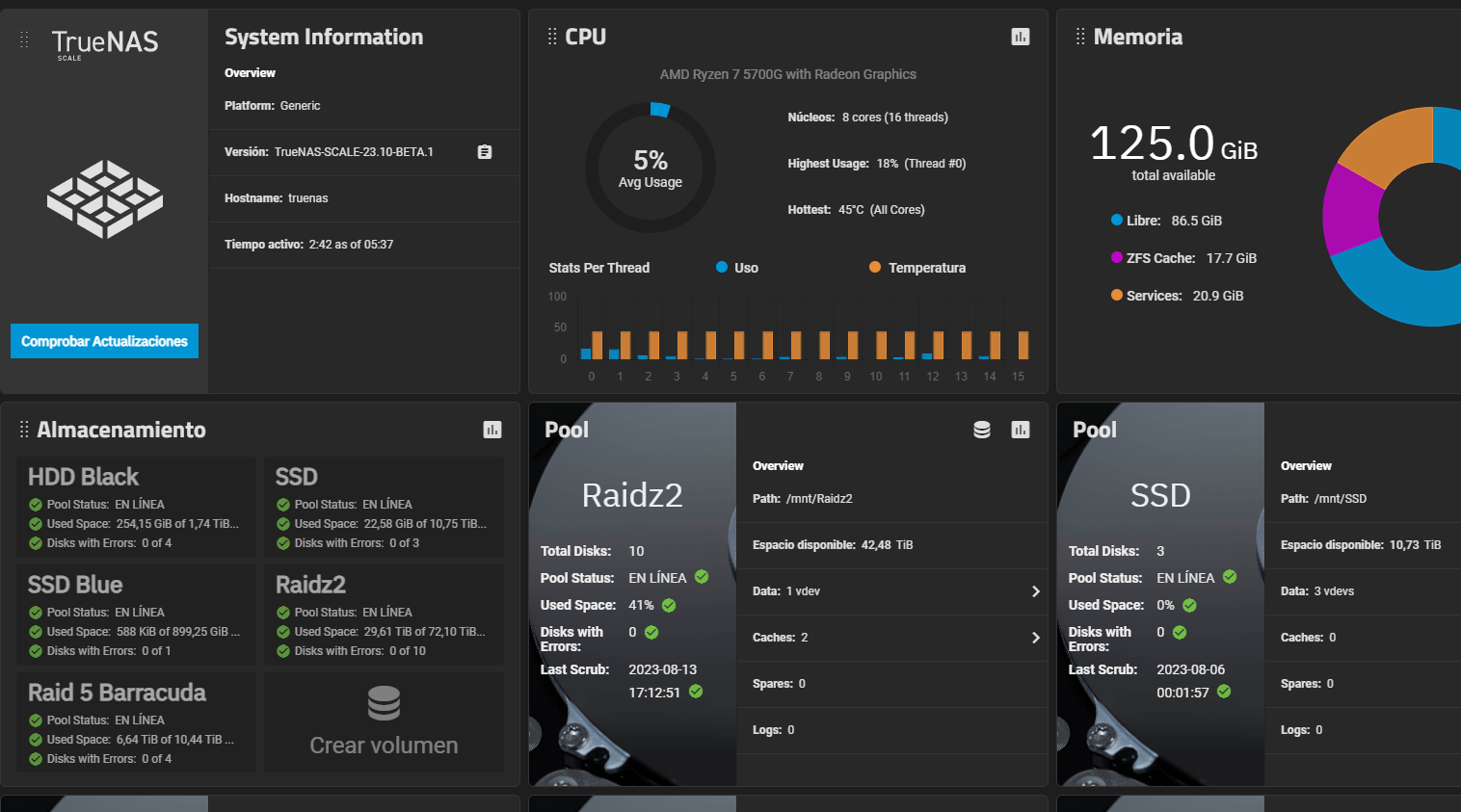This screenshot has height=812, width=1461.
Task: Click Raid 5 Barracuda Pool Status check icon
Action: pos(36,720)
